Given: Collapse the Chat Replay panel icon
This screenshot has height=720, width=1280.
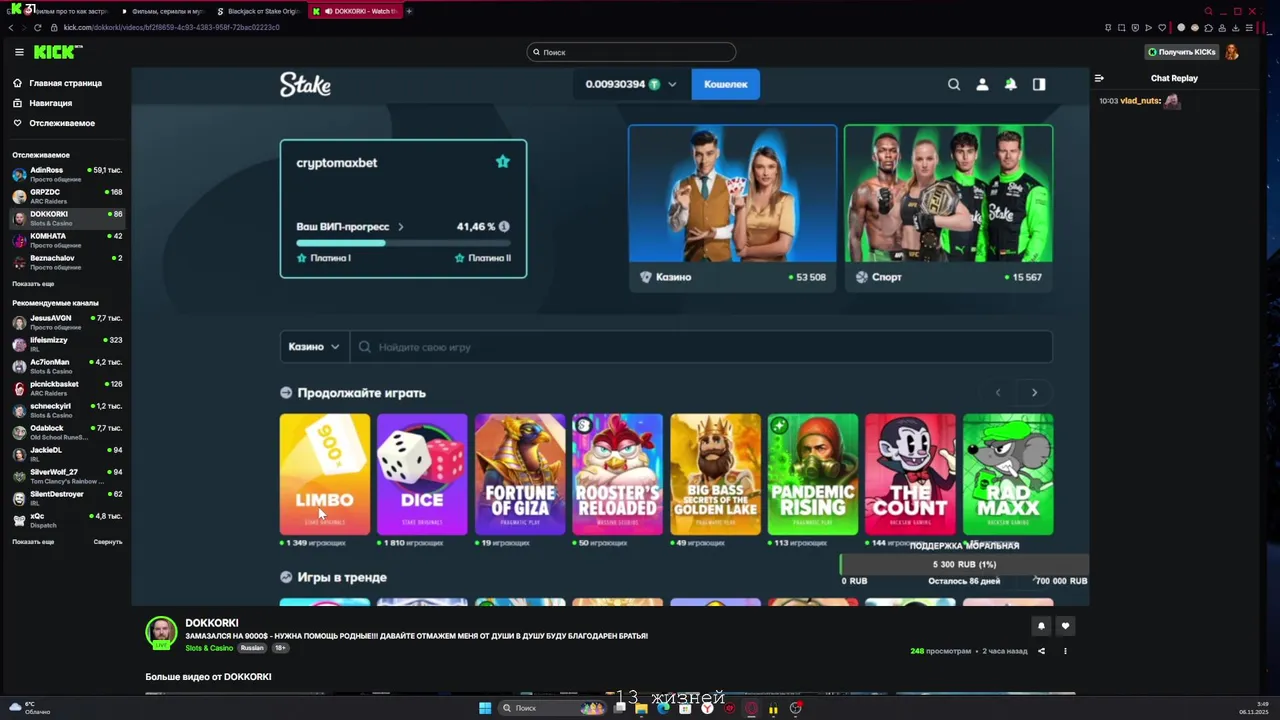Looking at the screenshot, I should click(x=1099, y=78).
